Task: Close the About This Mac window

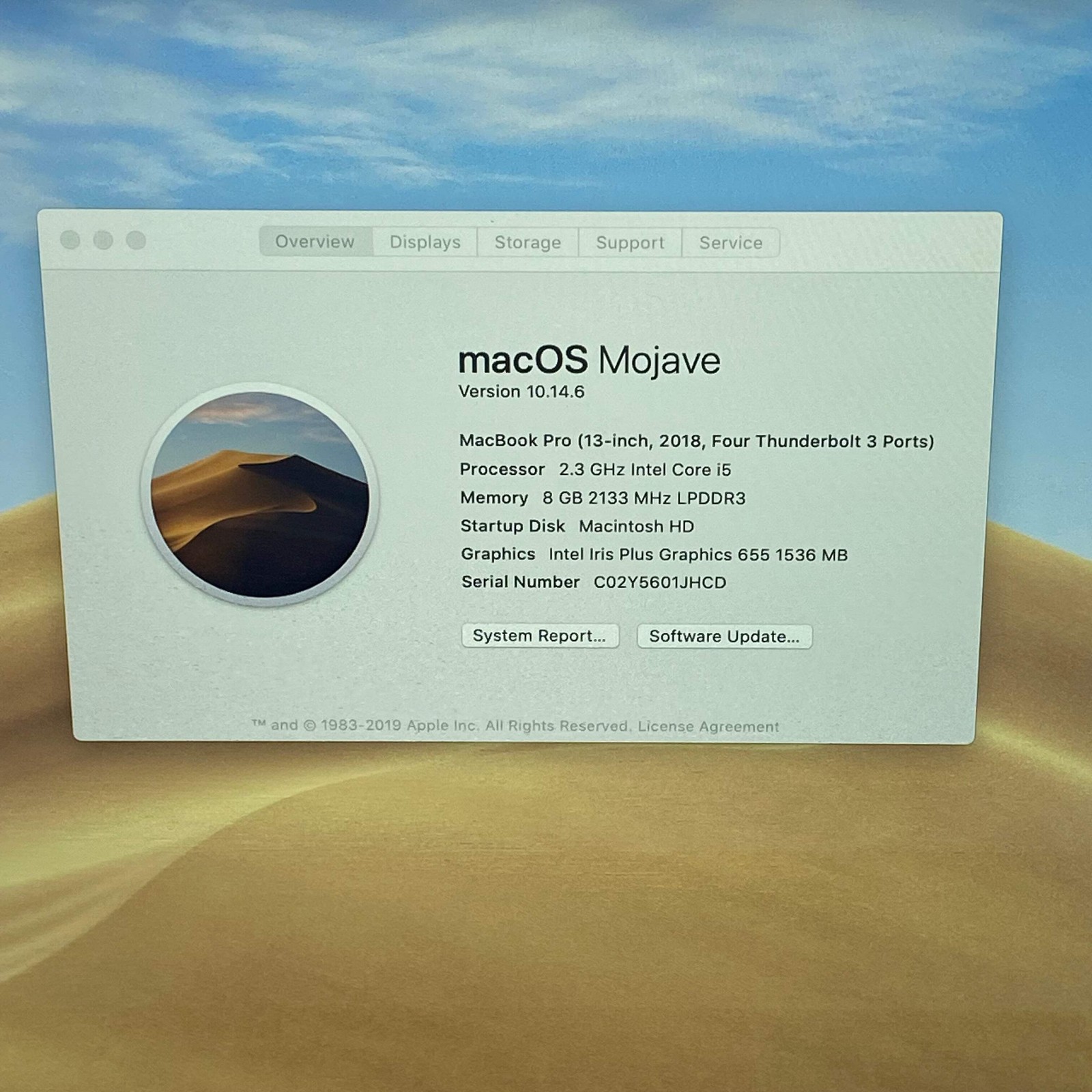Action: (x=70, y=240)
